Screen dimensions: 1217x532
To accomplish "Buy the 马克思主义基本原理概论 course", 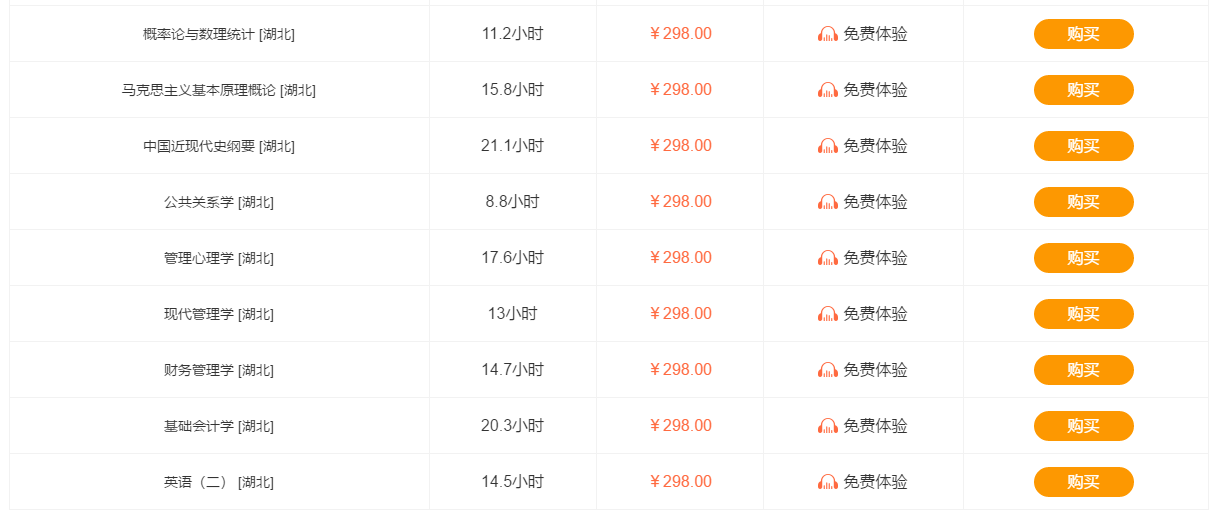I will (1083, 90).
